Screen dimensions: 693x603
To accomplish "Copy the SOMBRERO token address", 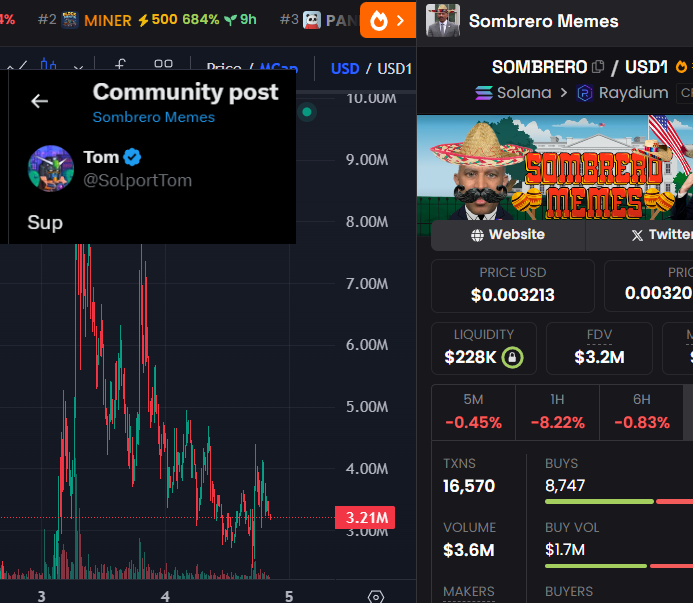I will tap(598, 67).
